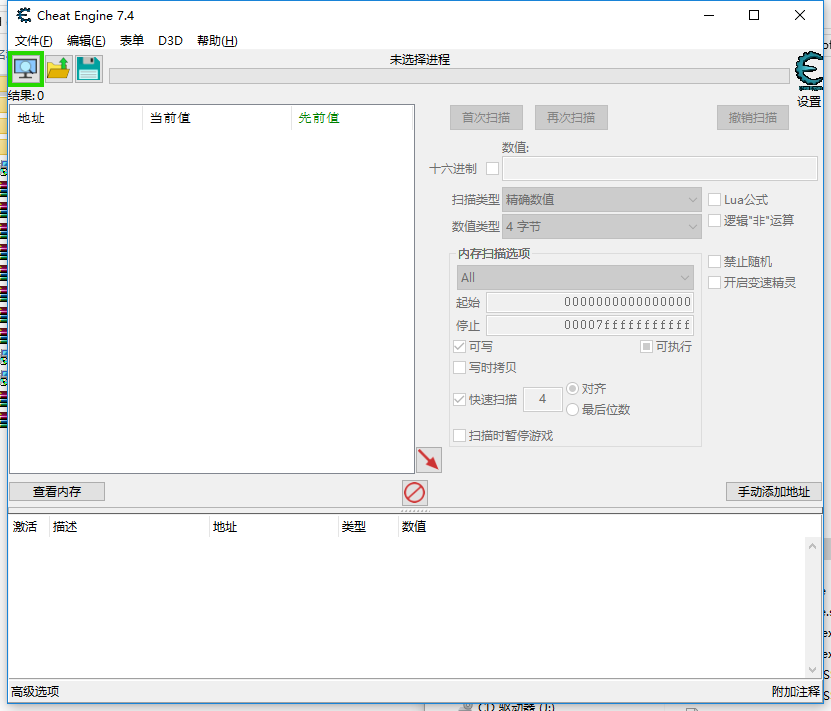Click the 未选择进程 process label
This screenshot has width=831, height=711.
pyautogui.click(x=420, y=60)
